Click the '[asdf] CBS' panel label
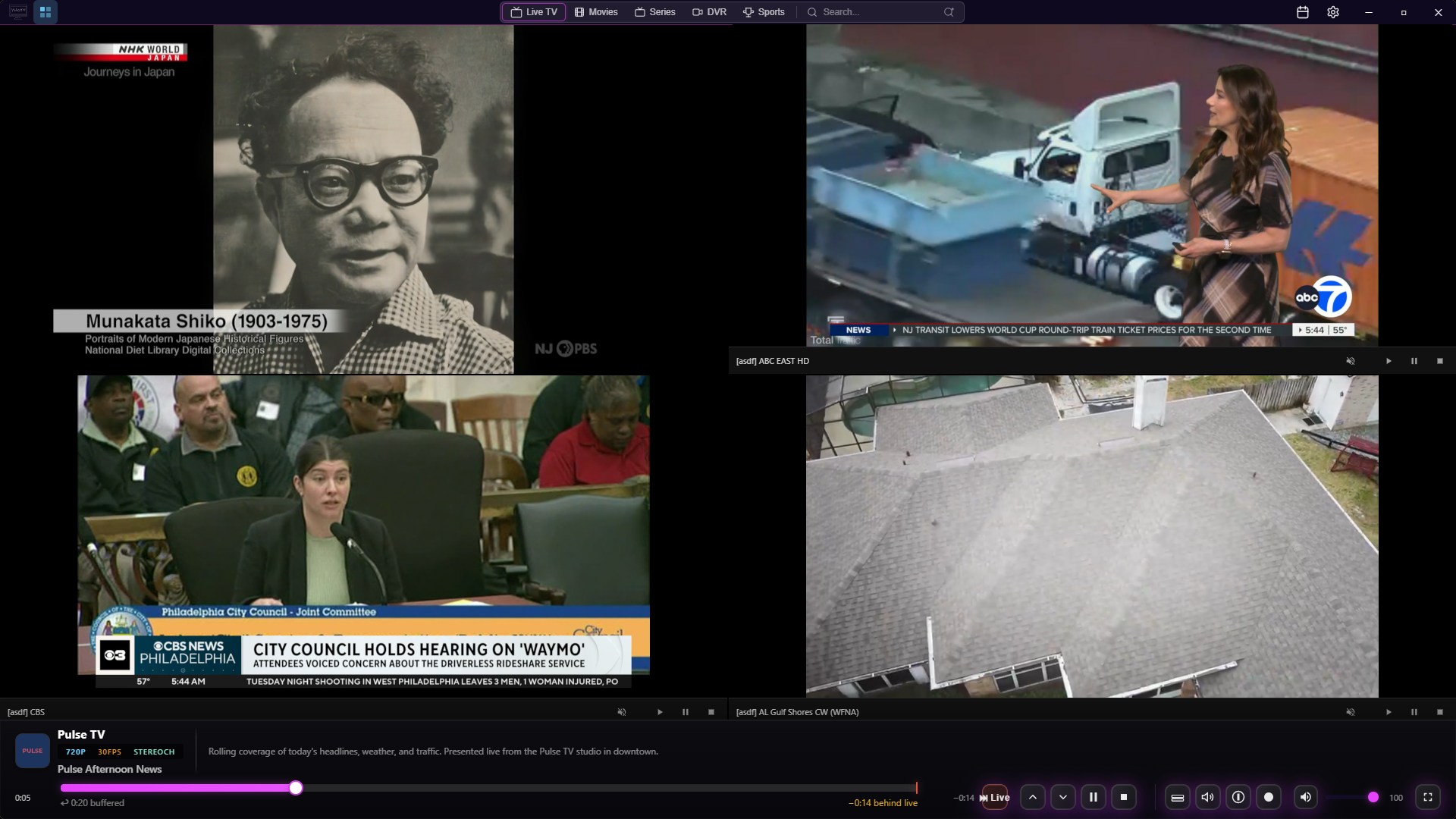The height and width of the screenshot is (819, 1456). coord(26,712)
